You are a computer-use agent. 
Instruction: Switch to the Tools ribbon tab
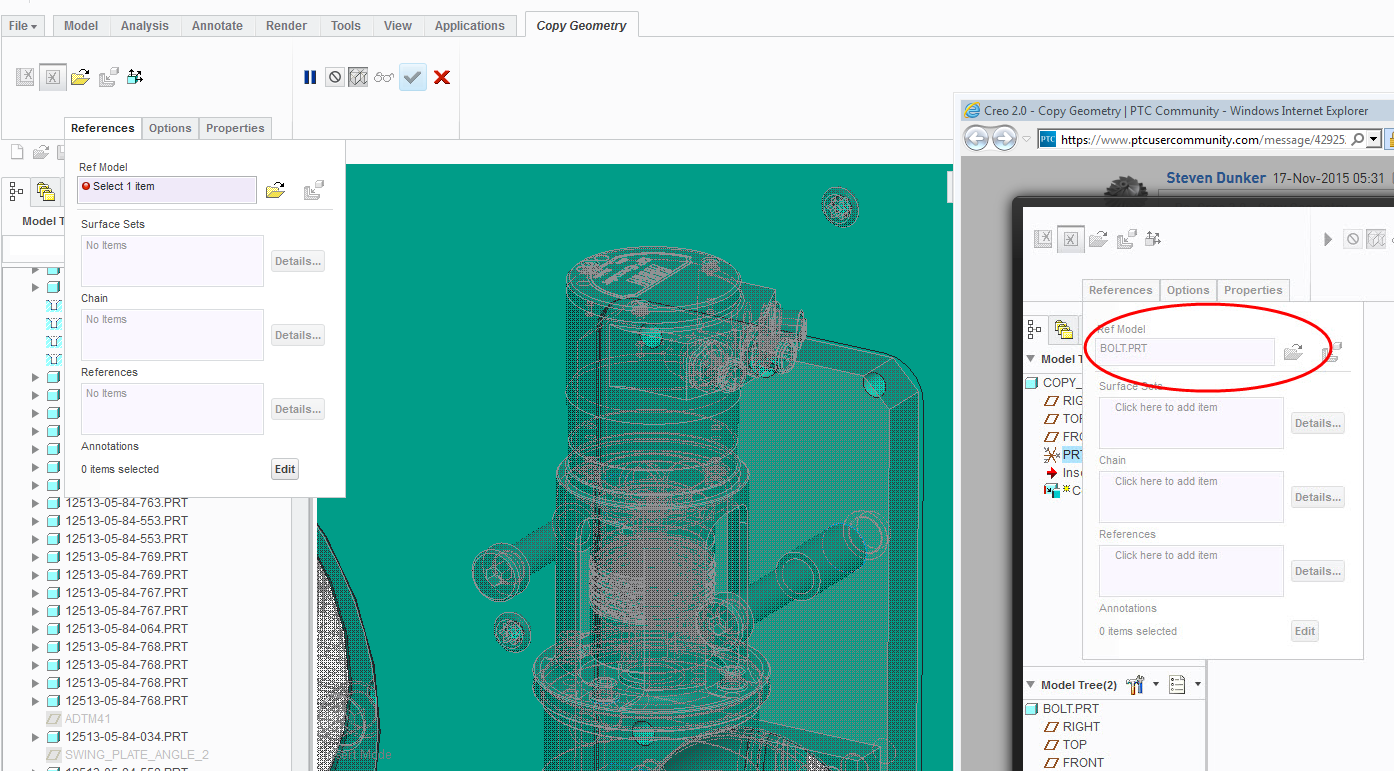tap(346, 26)
